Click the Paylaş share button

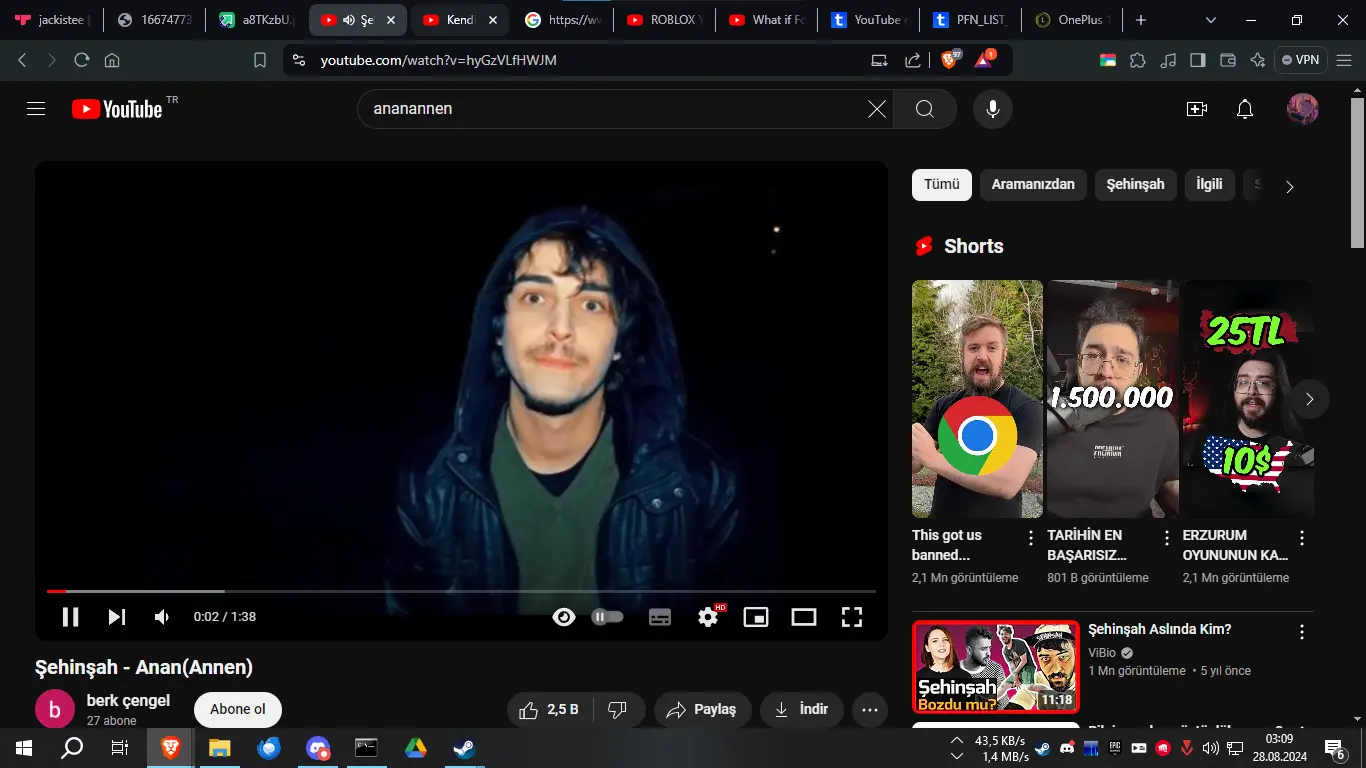(702, 710)
